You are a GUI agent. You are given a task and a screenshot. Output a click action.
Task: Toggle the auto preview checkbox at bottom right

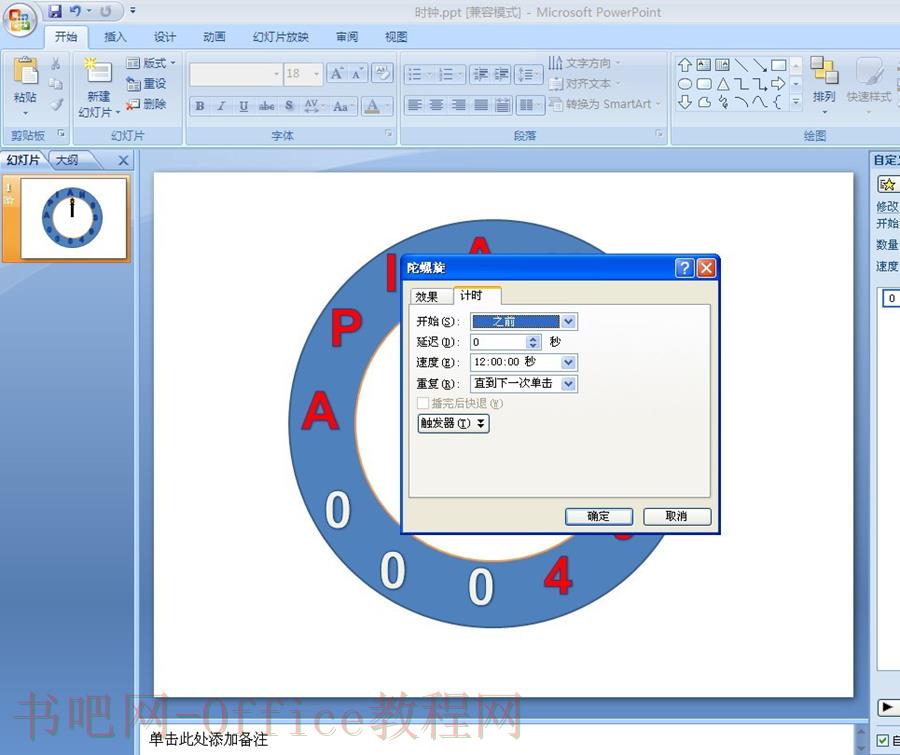pyautogui.click(x=883, y=741)
